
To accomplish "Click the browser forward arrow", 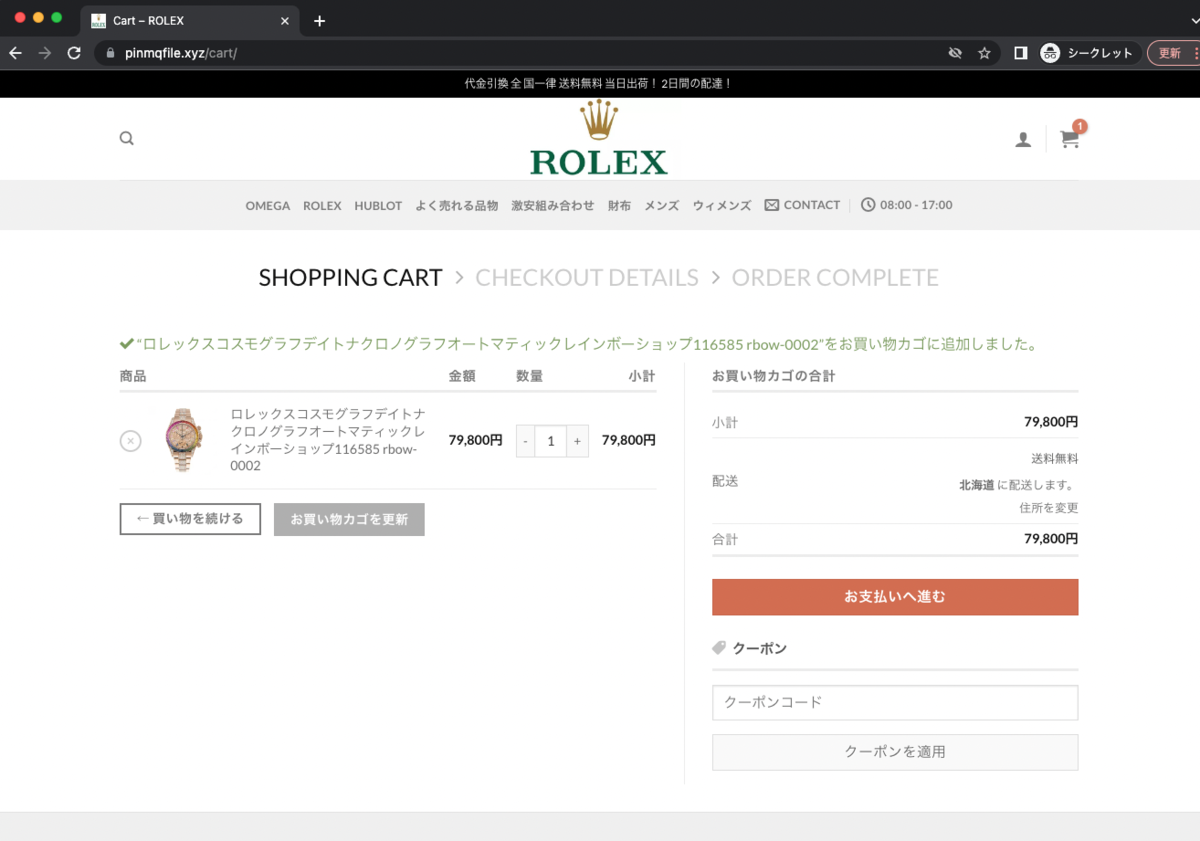I will point(44,53).
